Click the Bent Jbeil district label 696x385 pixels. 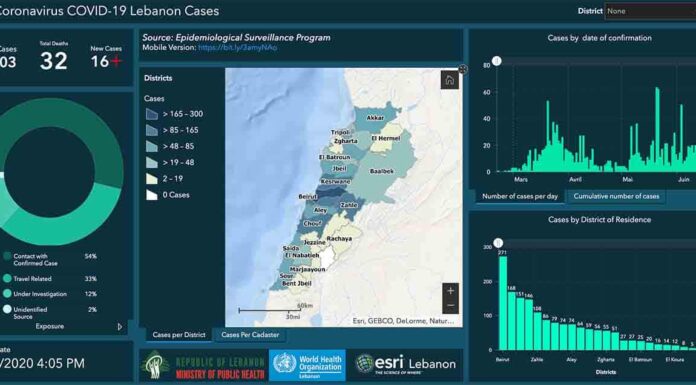[x=297, y=284]
